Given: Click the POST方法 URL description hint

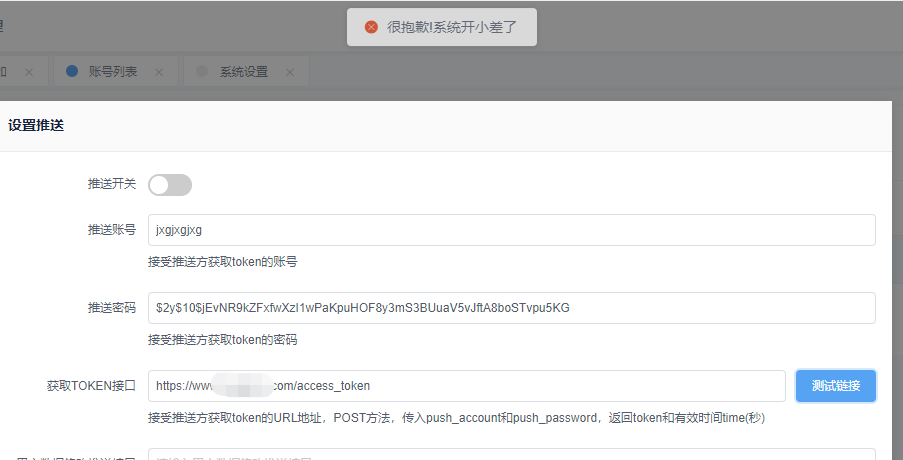Looking at the screenshot, I should 456,418.
